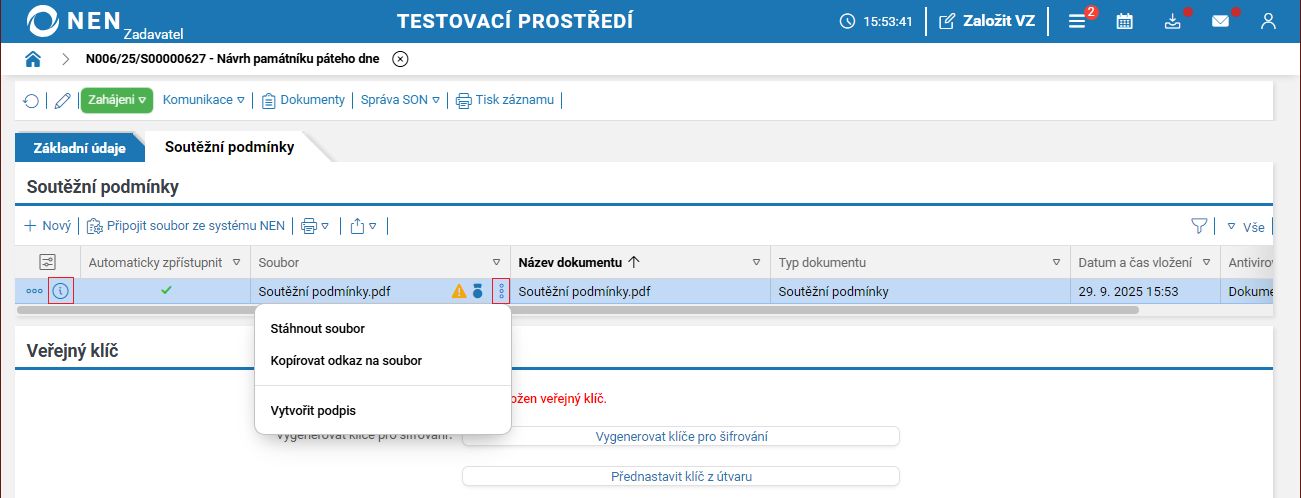Open the Vše filter dropdown
Viewport: 1301px width, 498px height.
pos(1246,227)
